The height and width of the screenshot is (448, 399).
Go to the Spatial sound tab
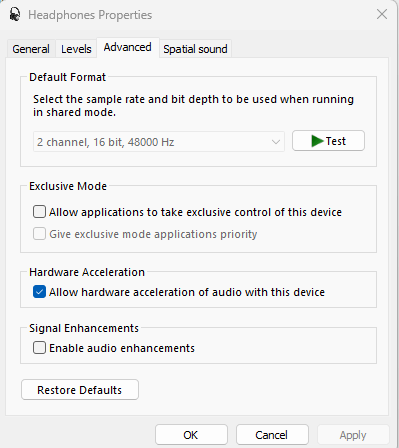[195, 49]
